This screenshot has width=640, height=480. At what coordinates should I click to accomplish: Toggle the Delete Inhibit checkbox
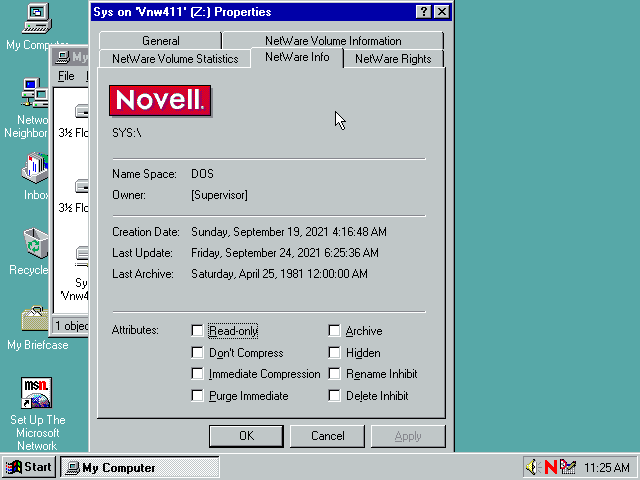point(334,396)
